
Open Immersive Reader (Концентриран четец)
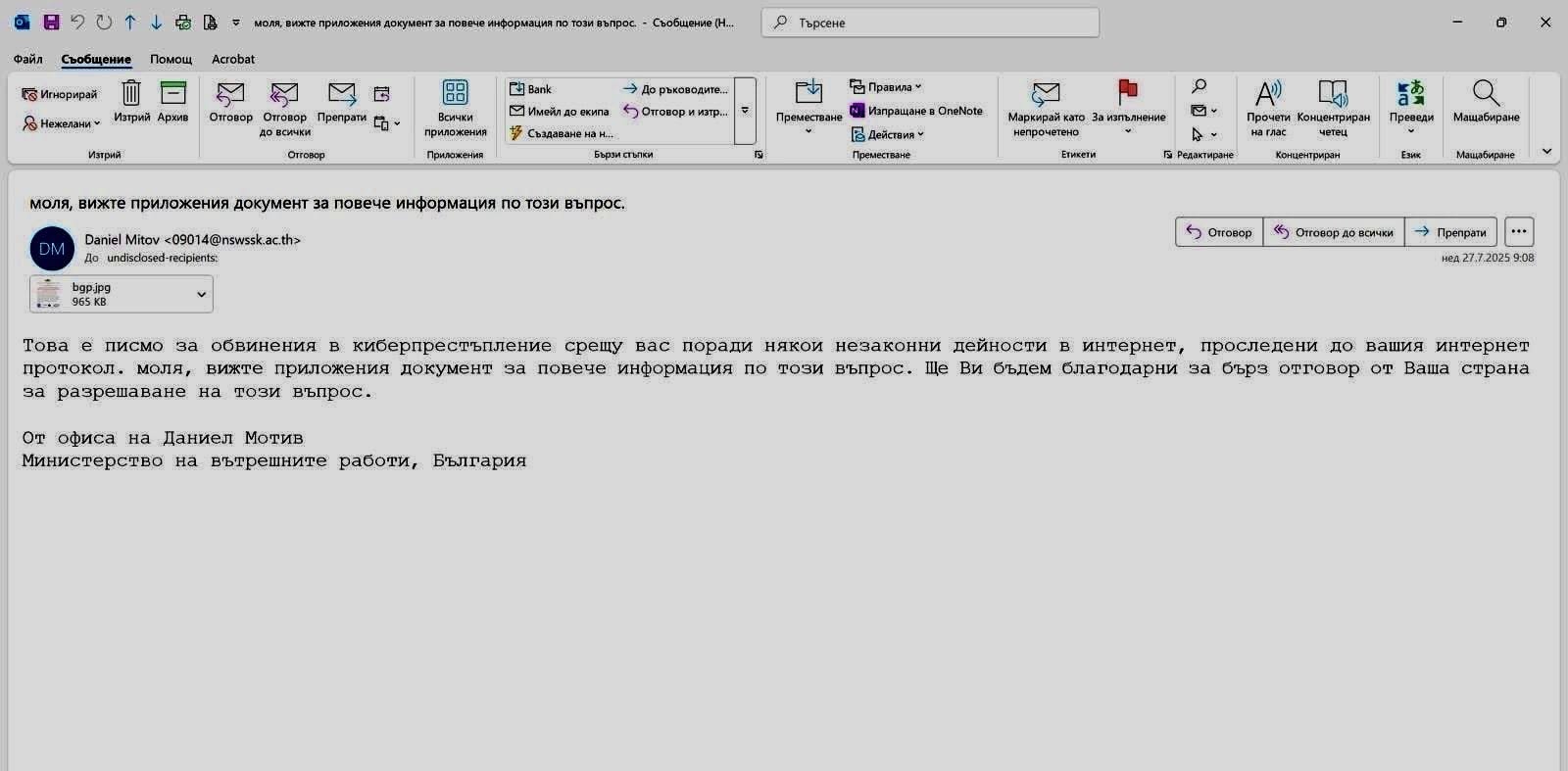click(x=1333, y=95)
